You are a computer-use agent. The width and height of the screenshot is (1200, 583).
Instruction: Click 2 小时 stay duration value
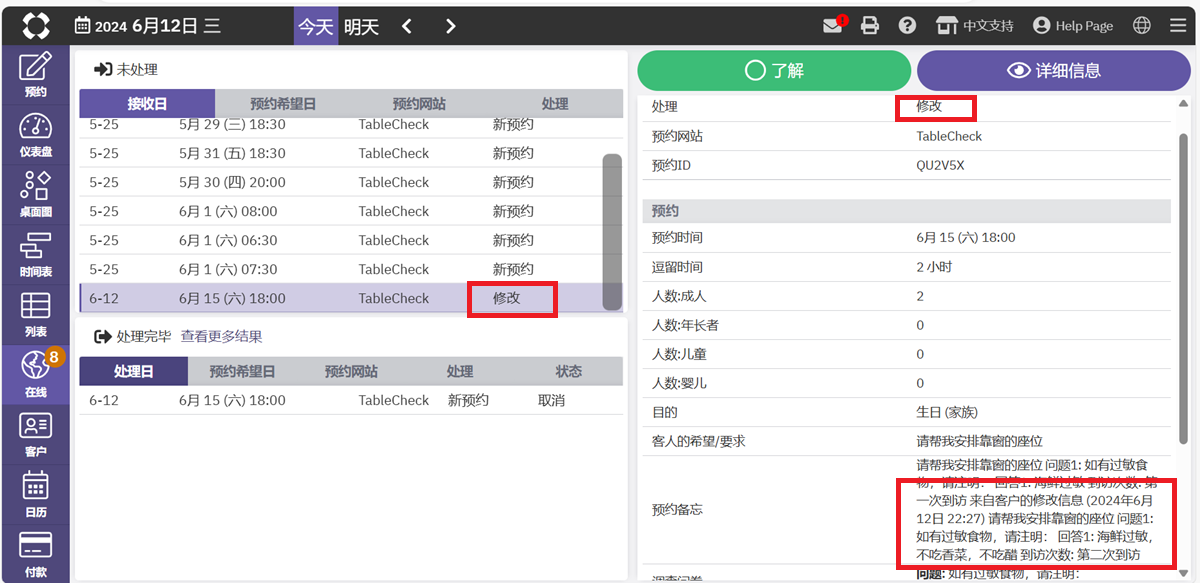934,267
